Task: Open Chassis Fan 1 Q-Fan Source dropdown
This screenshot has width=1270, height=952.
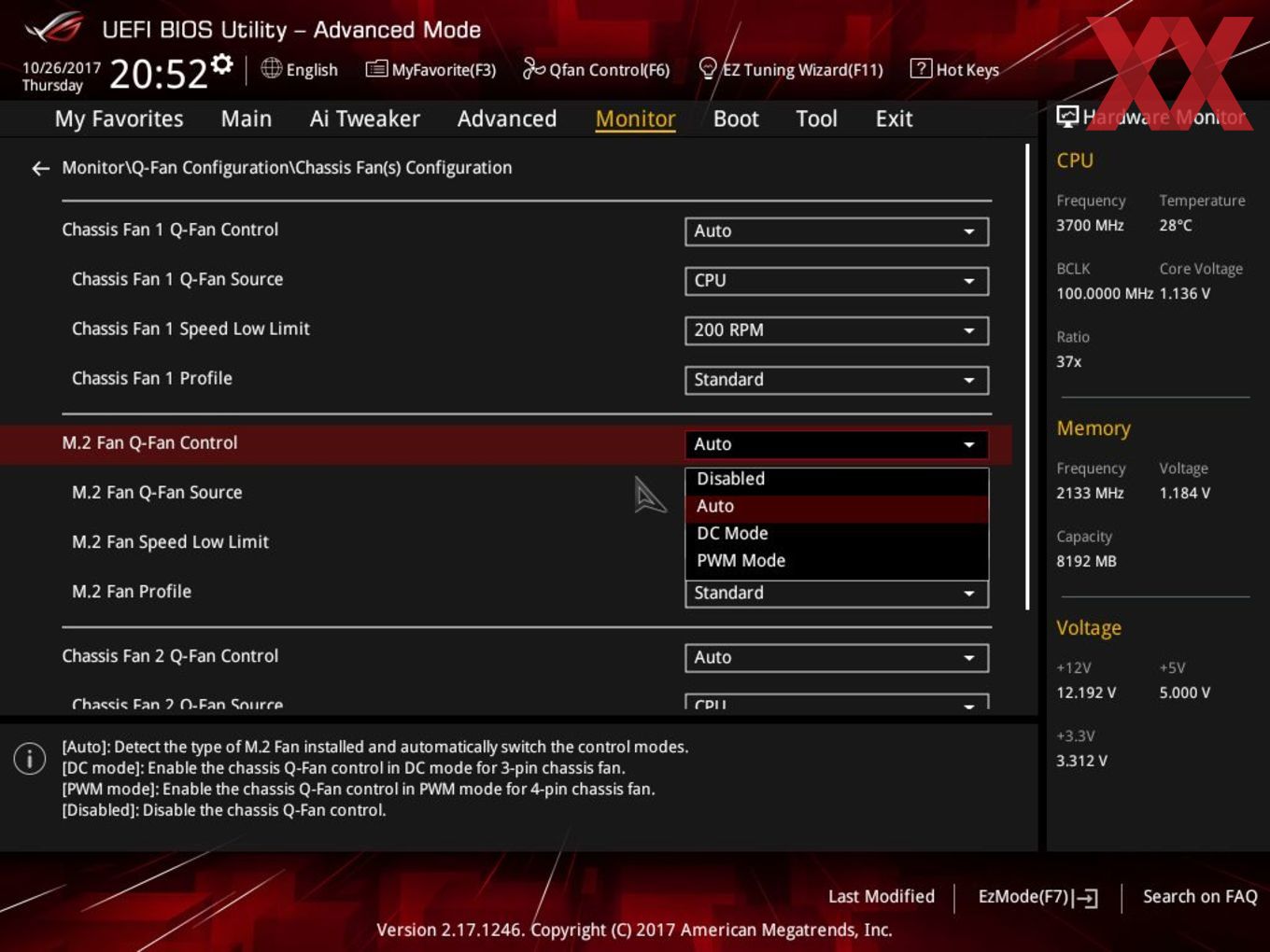Action: [x=837, y=281]
